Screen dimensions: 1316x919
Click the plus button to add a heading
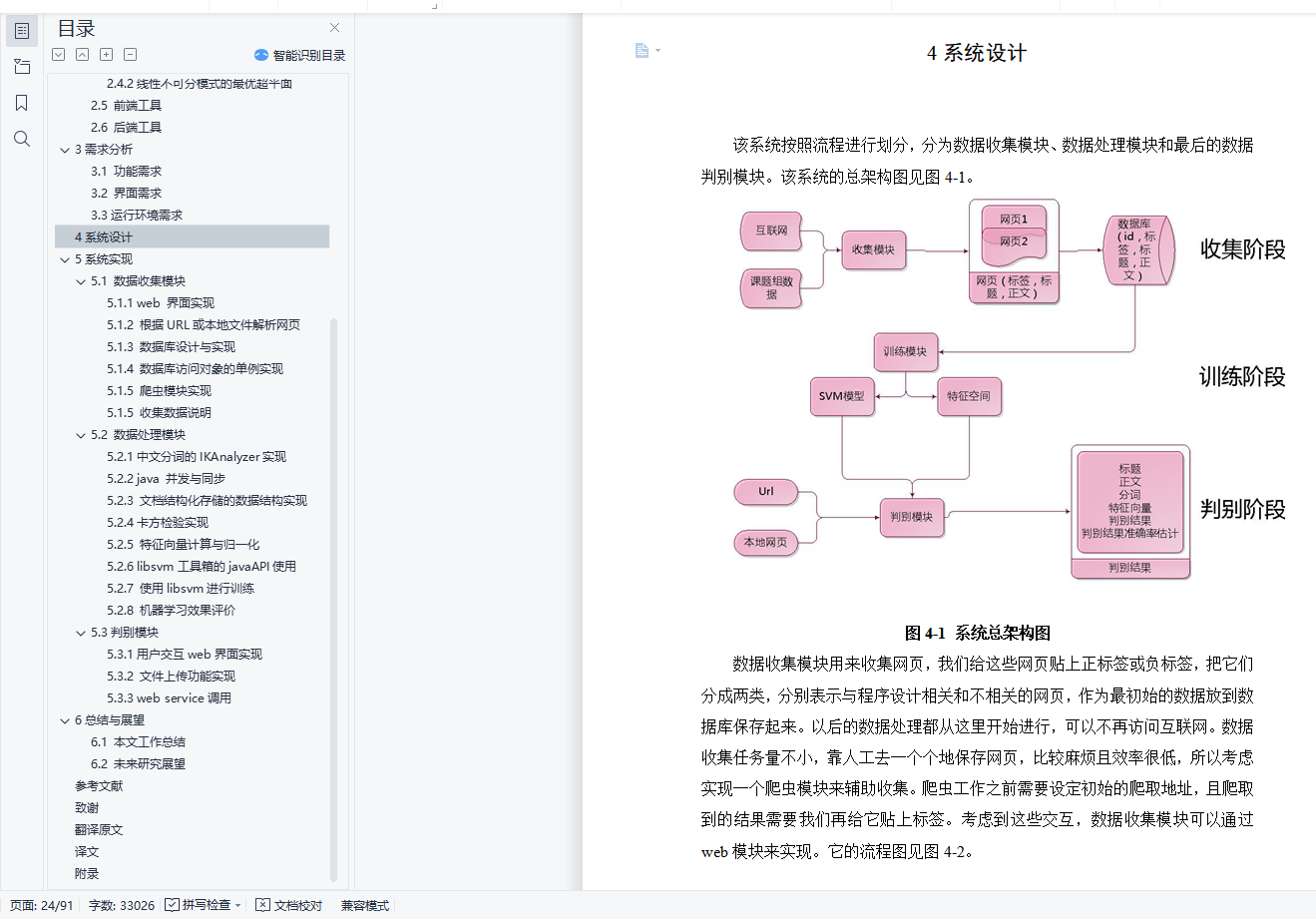[x=107, y=55]
